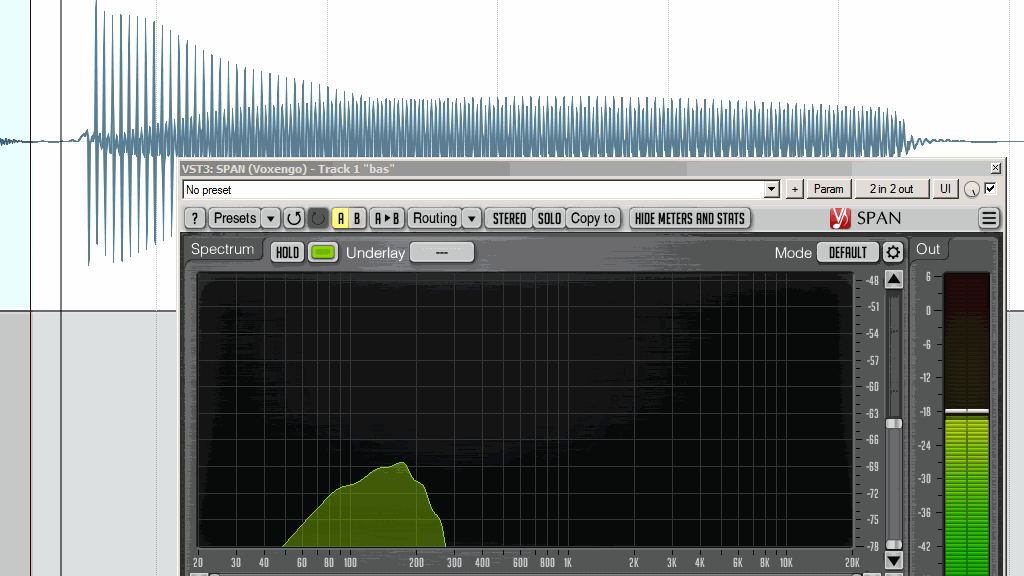Expand the No preset dropdown arrow
The width and height of the screenshot is (1024, 576).
click(x=771, y=189)
